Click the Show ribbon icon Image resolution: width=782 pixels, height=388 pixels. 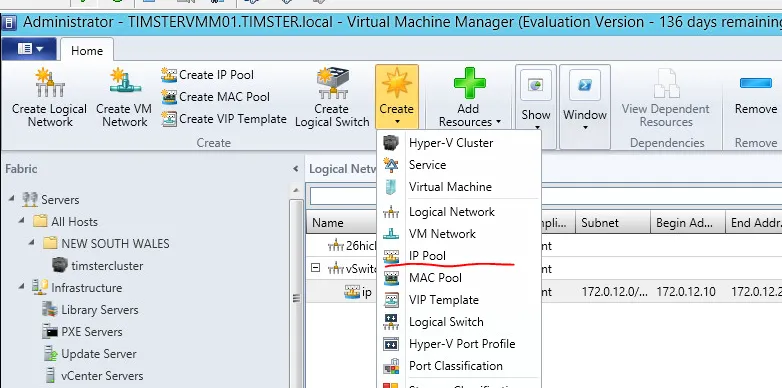pos(536,85)
